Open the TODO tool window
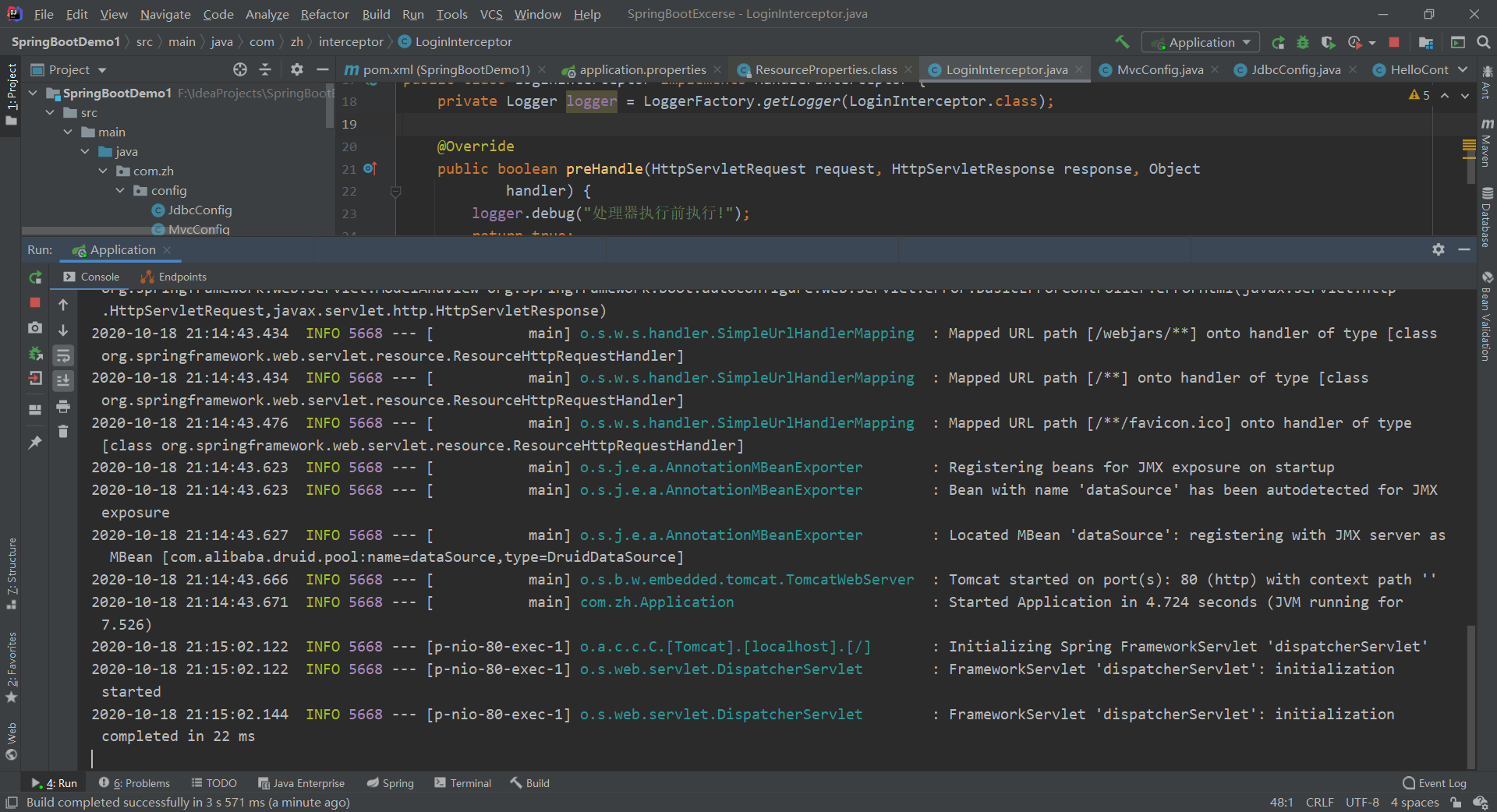The image size is (1497, 812). tap(214, 783)
